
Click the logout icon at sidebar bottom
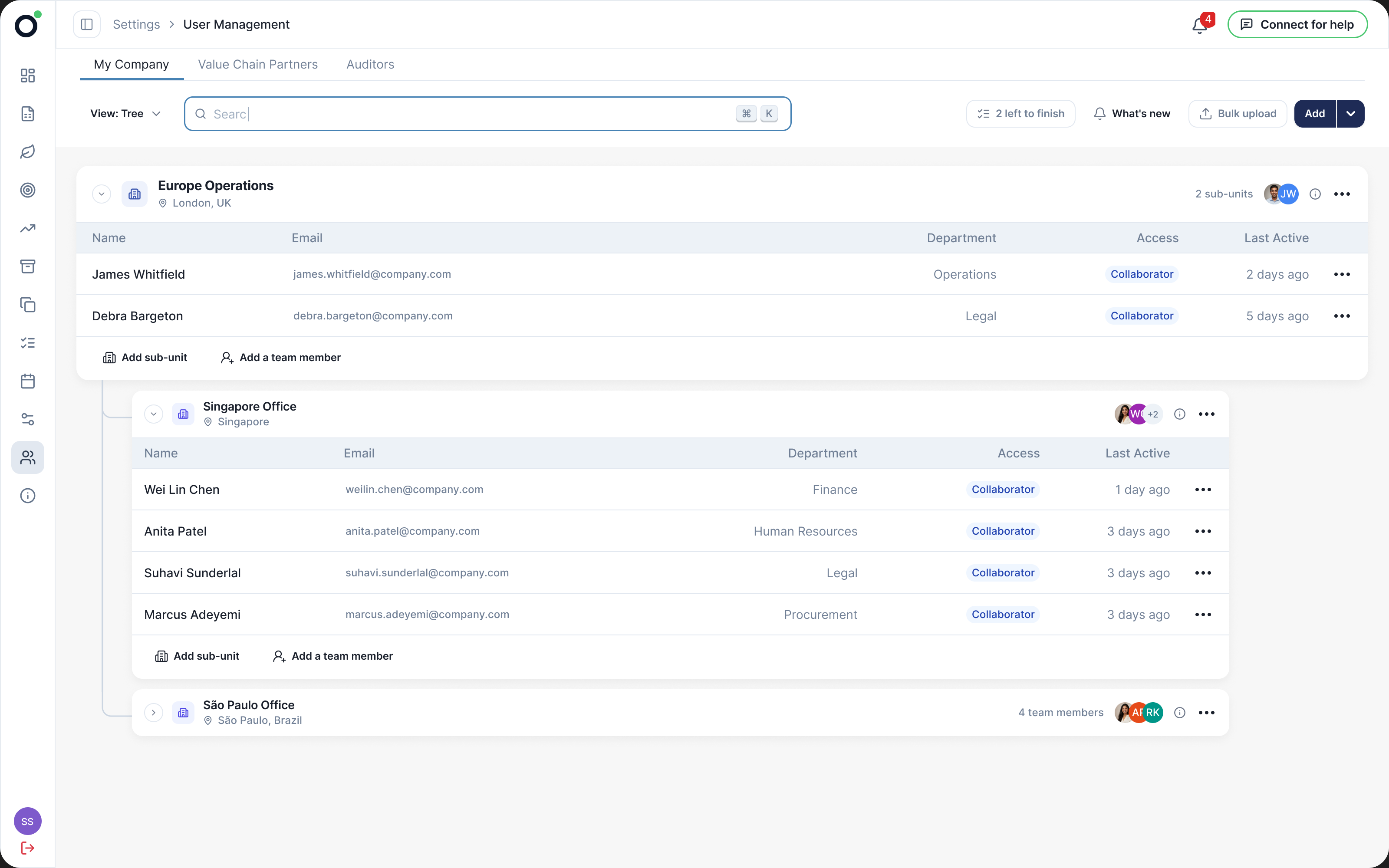tap(27, 848)
